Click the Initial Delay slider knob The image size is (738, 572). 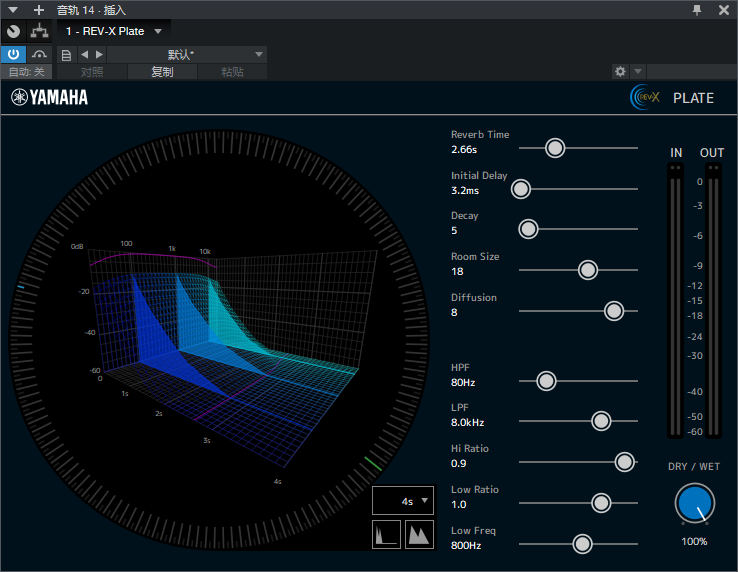[521, 189]
